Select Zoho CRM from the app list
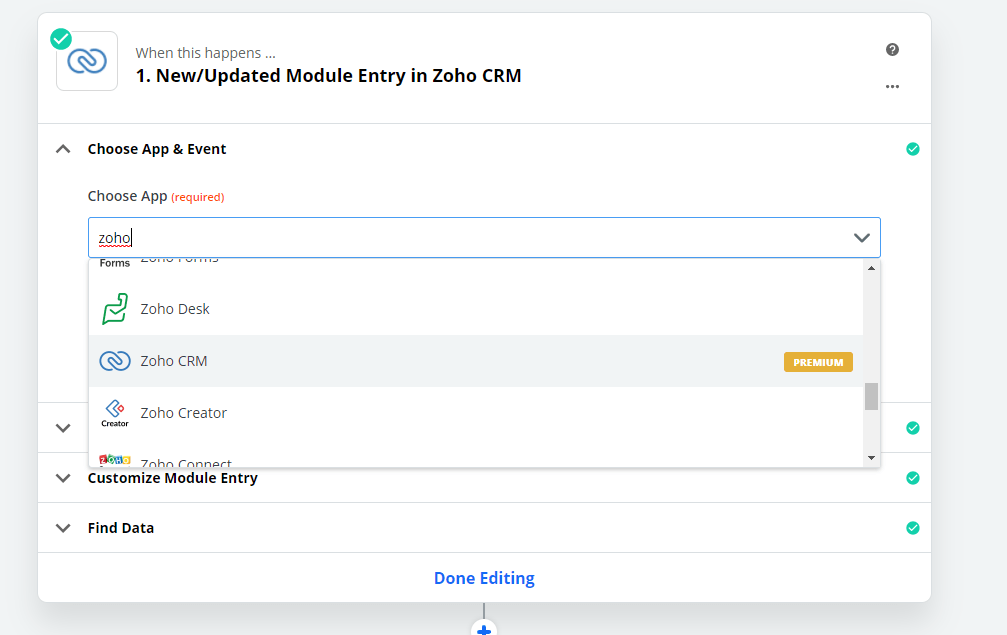Screen dimensions: 1007x635 click(476, 361)
